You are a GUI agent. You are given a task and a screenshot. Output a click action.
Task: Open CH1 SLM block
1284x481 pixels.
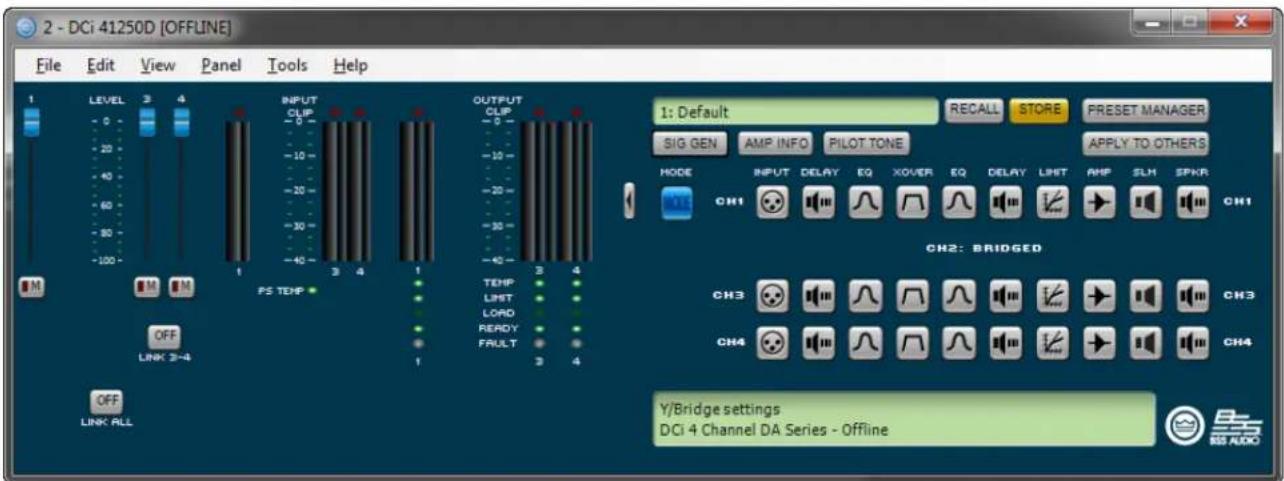(x=1145, y=201)
